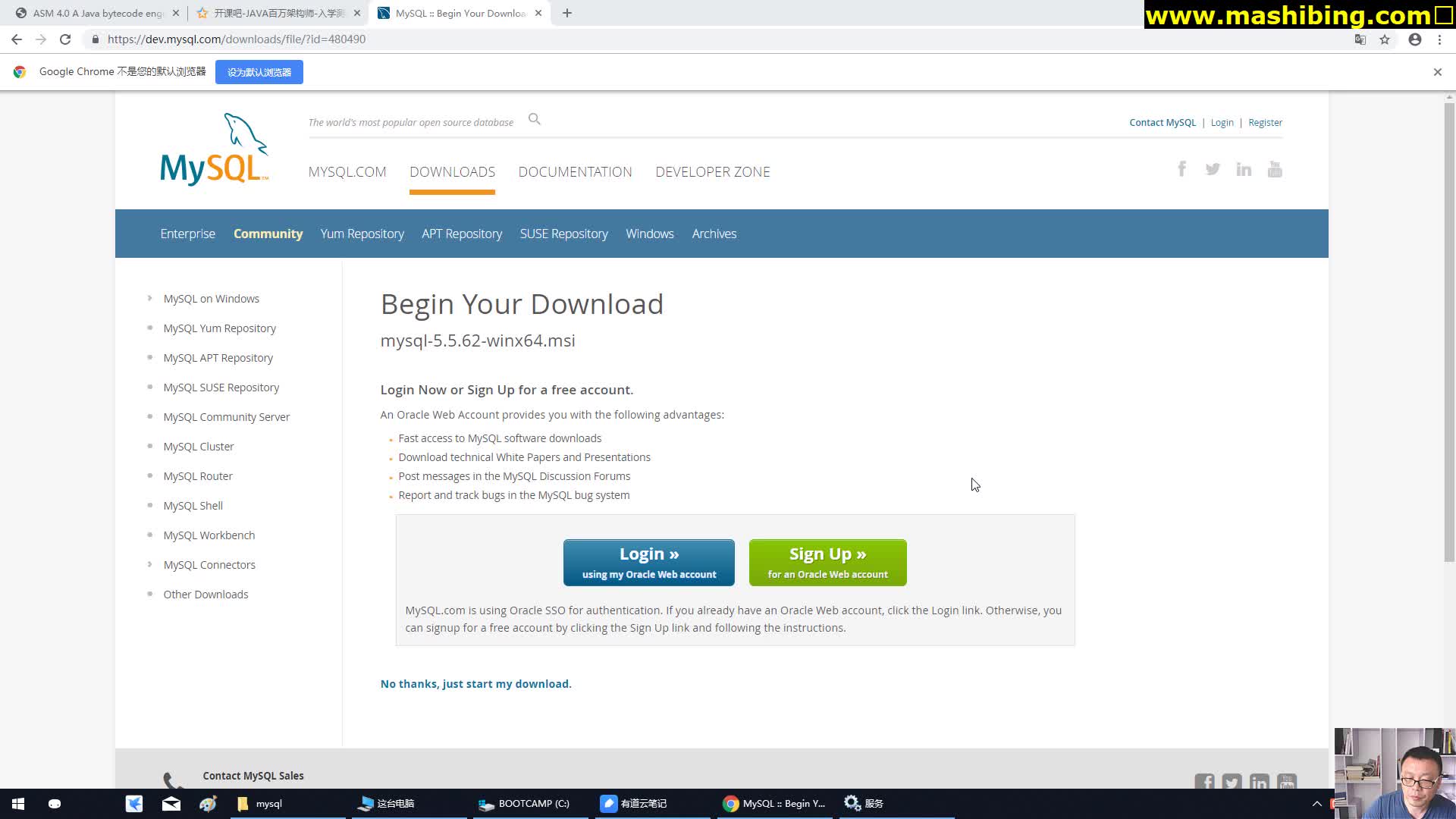Viewport: 1456px width, 819px height.
Task: Open MySQL LinkedIn social icon
Action: tap(1244, 168)
